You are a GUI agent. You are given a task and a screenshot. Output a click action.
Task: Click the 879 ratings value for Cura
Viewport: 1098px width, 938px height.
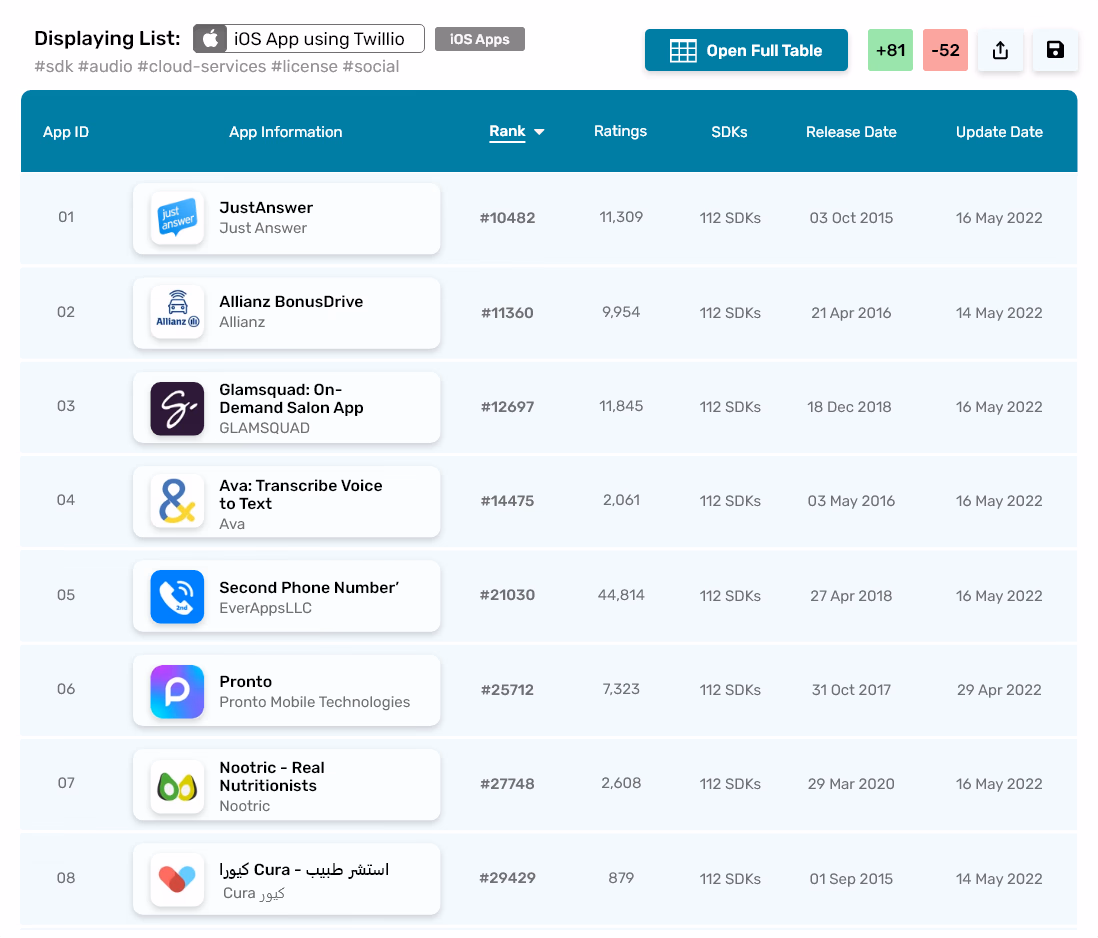tap(621, 878)
